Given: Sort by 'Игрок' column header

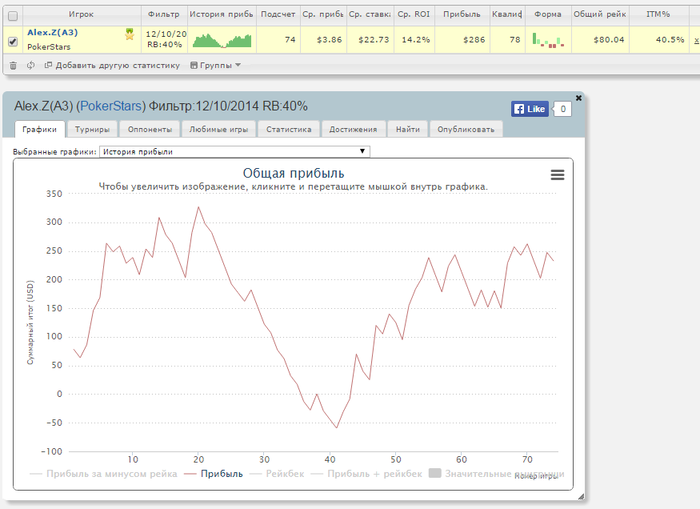Looking at the screenshot, I should click(81, 14).
